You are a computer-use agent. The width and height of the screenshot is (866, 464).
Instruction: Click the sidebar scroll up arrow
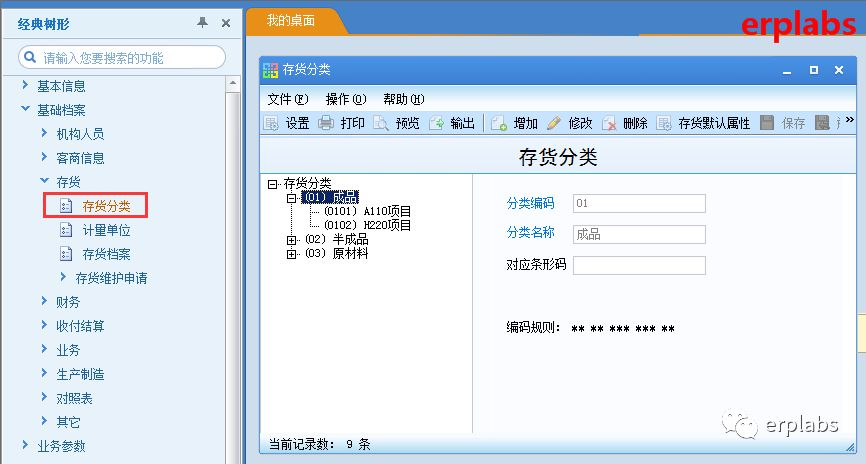(x=233, y=84)
